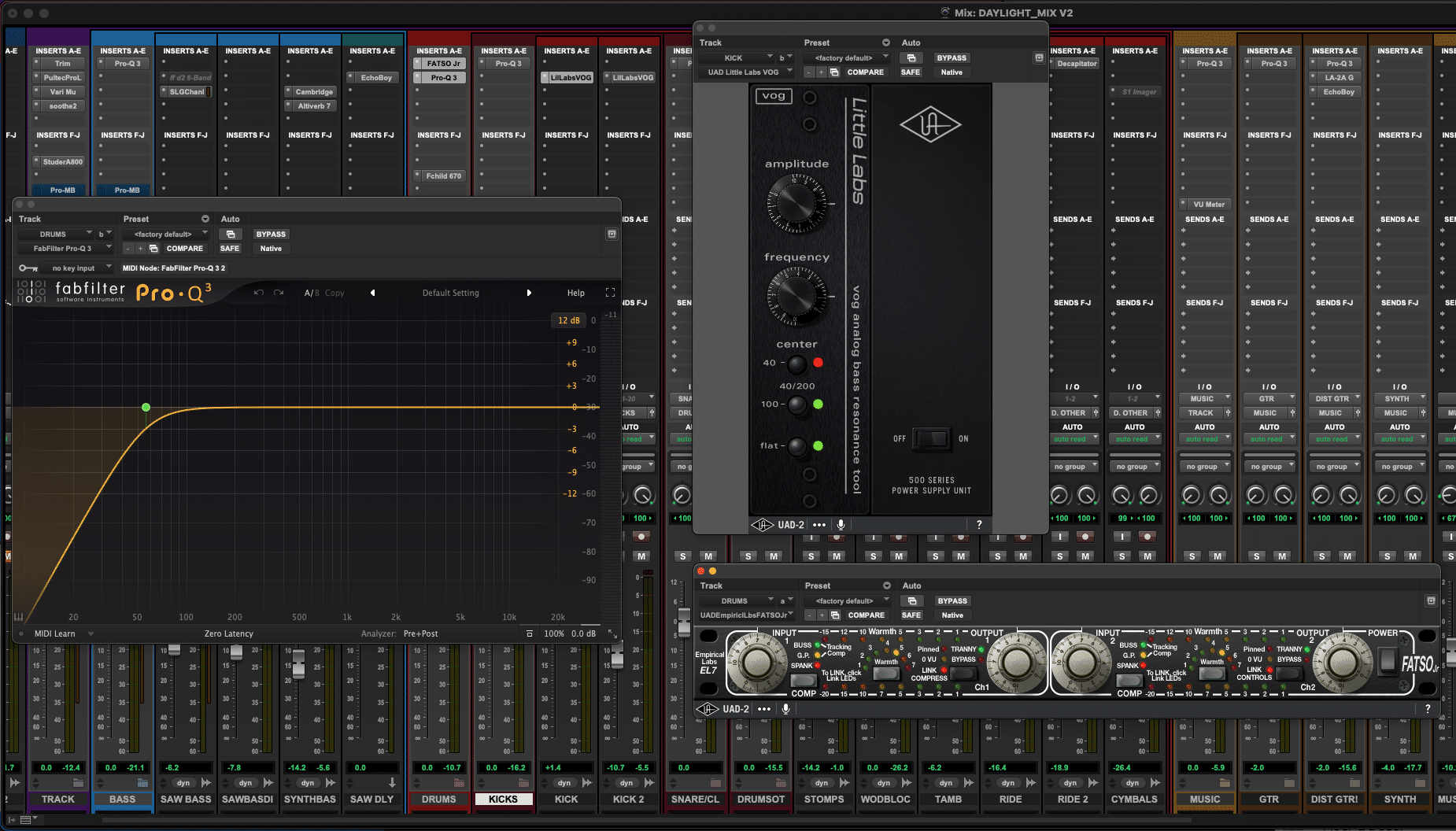Screen dimensions: 1456x831
Task: Click auto read button on SYNTH channel
Action: [1400, 439]
